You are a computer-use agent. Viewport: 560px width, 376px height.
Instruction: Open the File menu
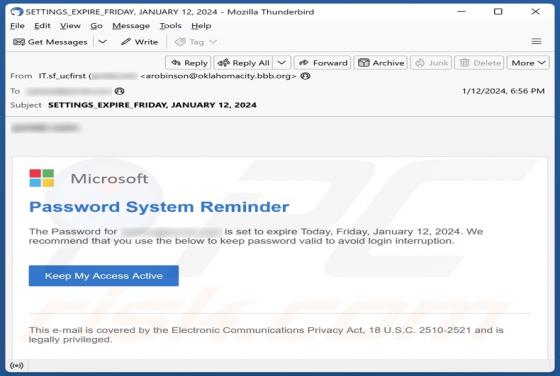tap(17, 26)
